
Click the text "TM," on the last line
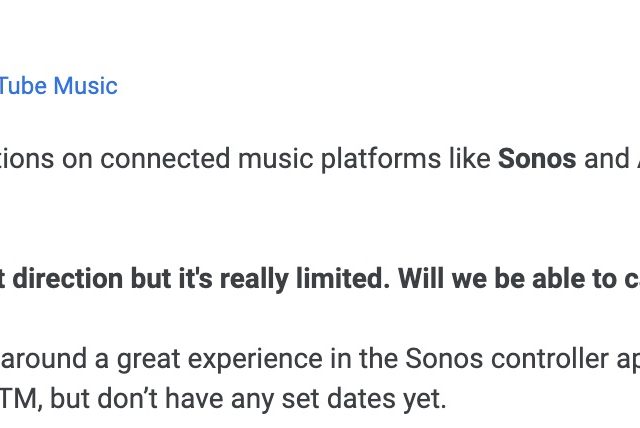click(20, 399)
